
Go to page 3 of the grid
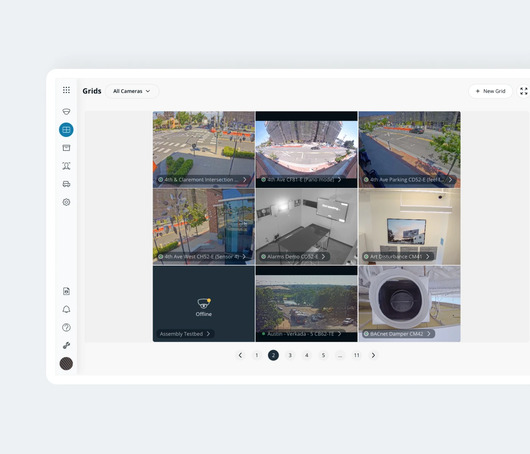coord(290,355)
